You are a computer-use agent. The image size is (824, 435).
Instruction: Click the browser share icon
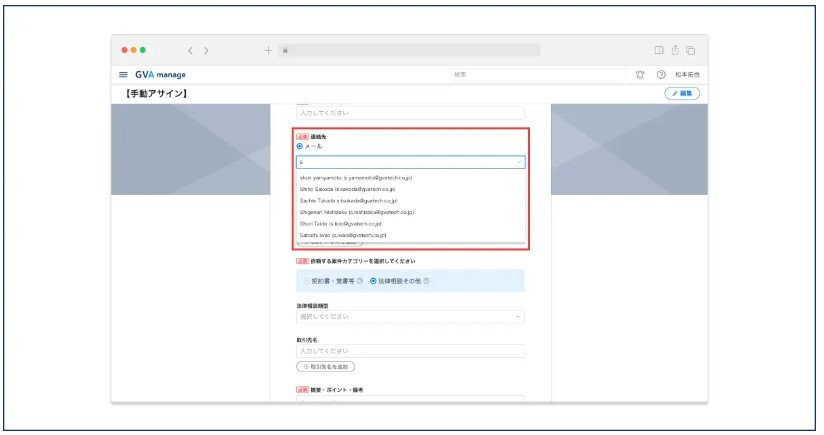click(675, 50)
